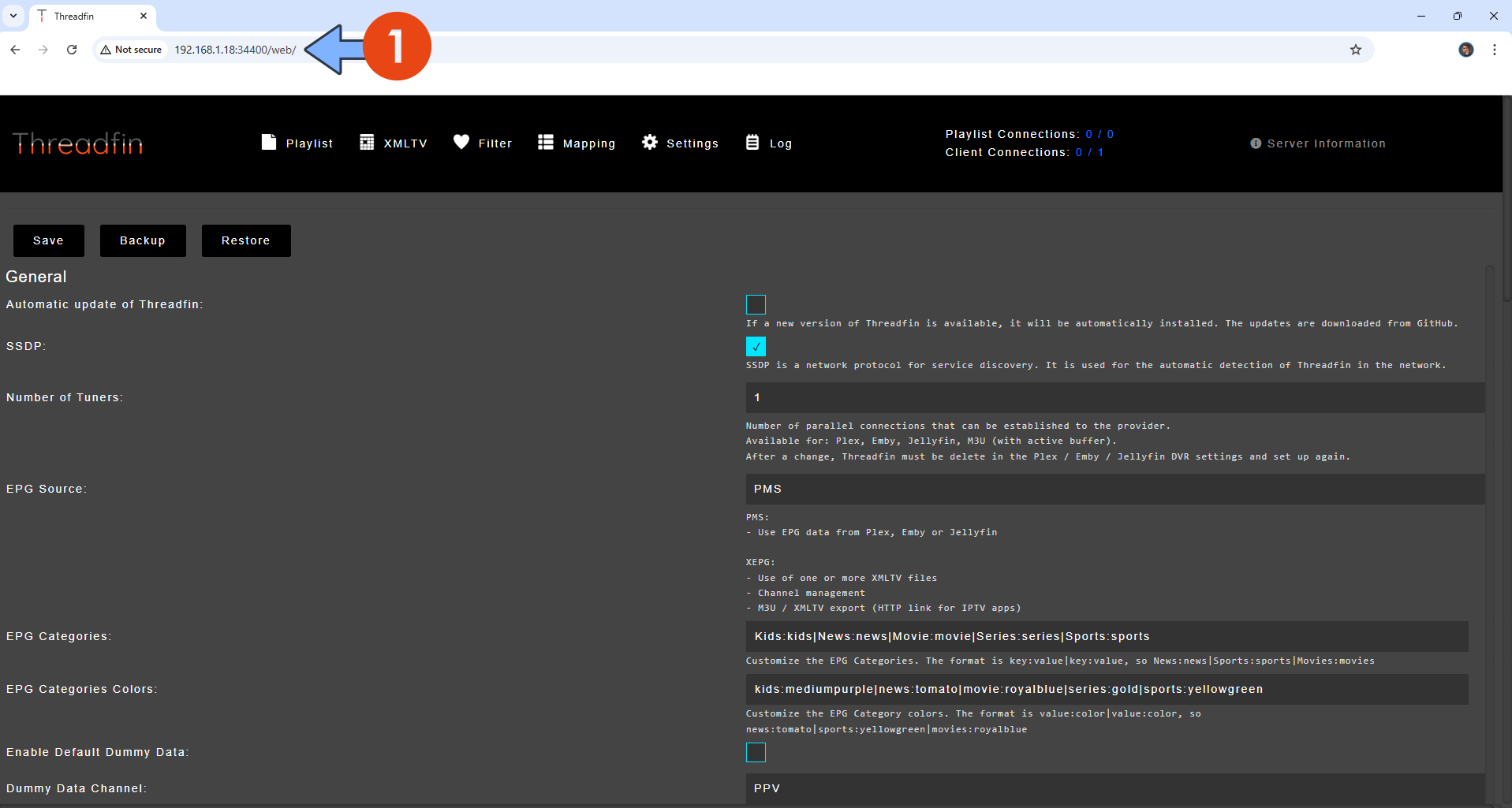
Task: Click the Filter heart icon
Action: [x=461, y=142]
